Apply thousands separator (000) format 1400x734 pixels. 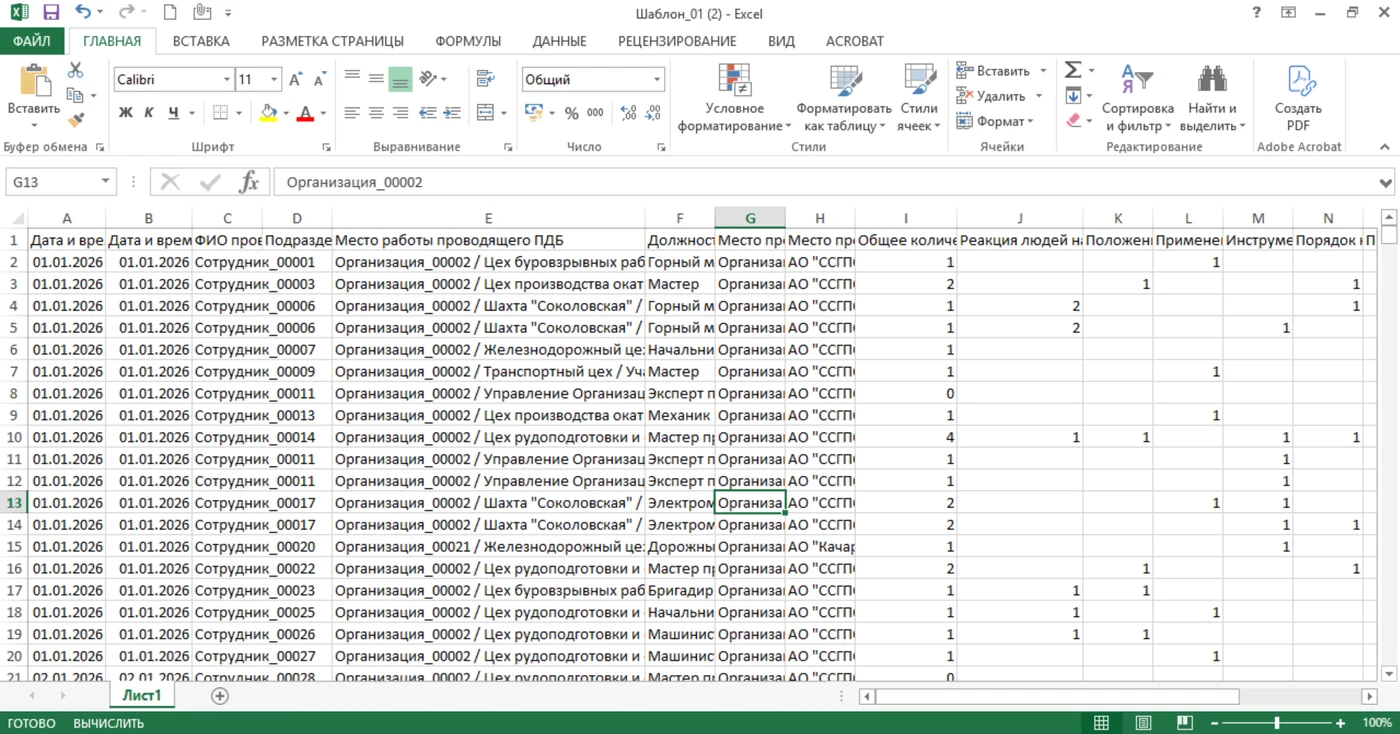(595, 113)
